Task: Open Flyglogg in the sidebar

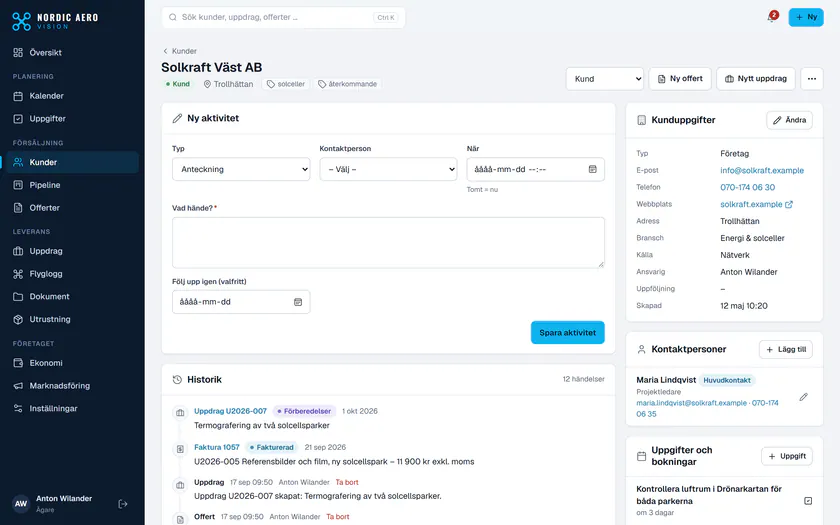Action: [x=70, y=274]
